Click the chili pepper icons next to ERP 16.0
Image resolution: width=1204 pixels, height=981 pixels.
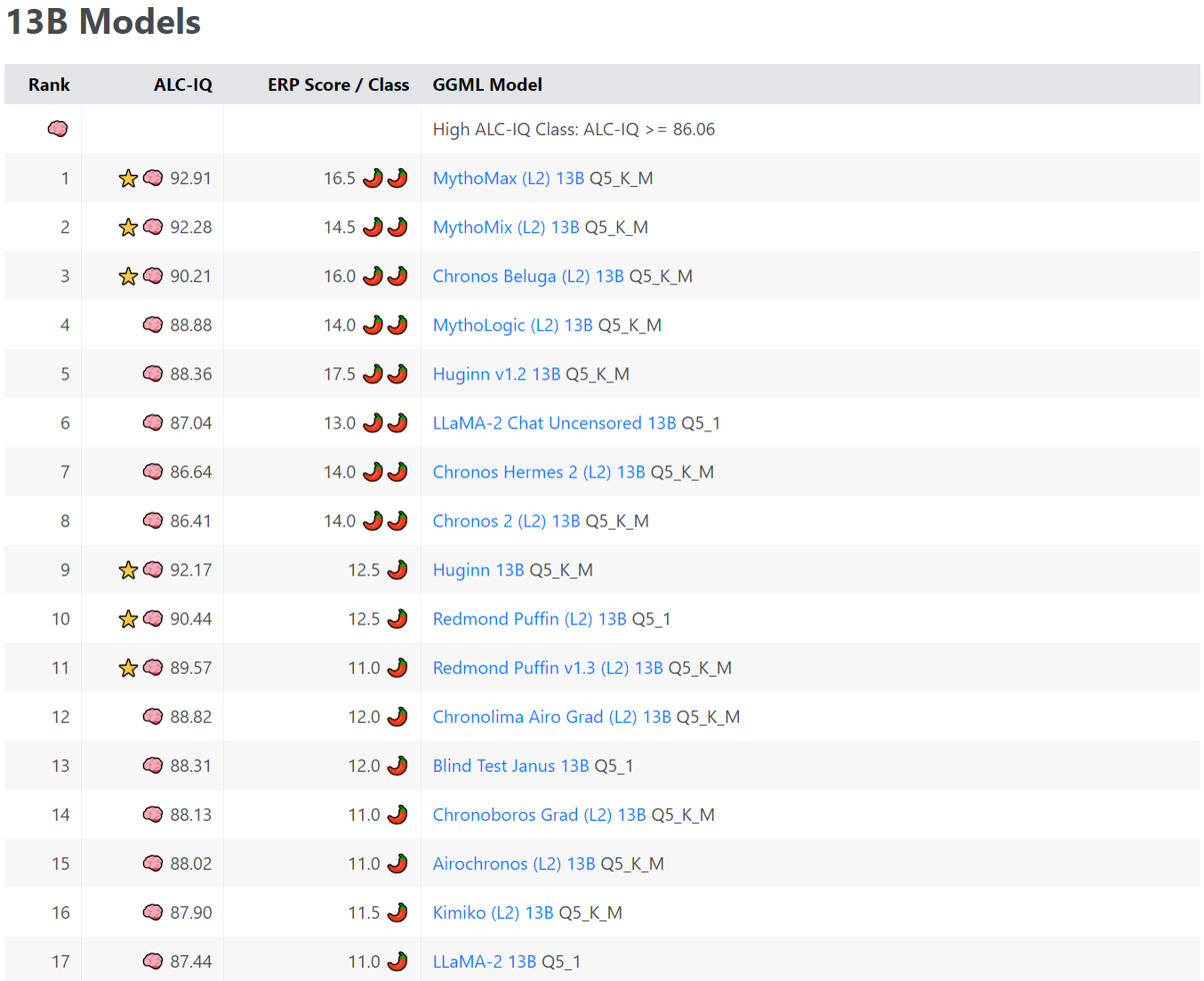(x=385, y=276)
